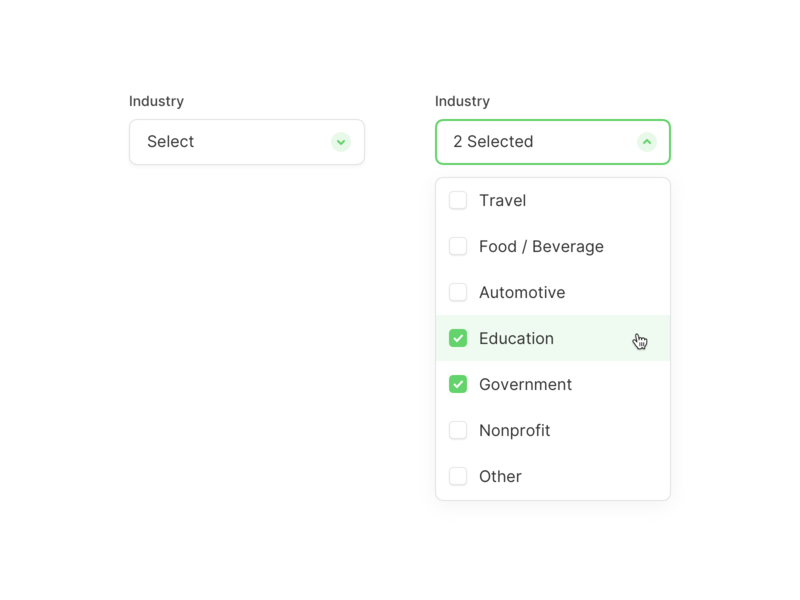Click the left Industry field label
This screenshot has height=600, width=800.
pos(156,101)
